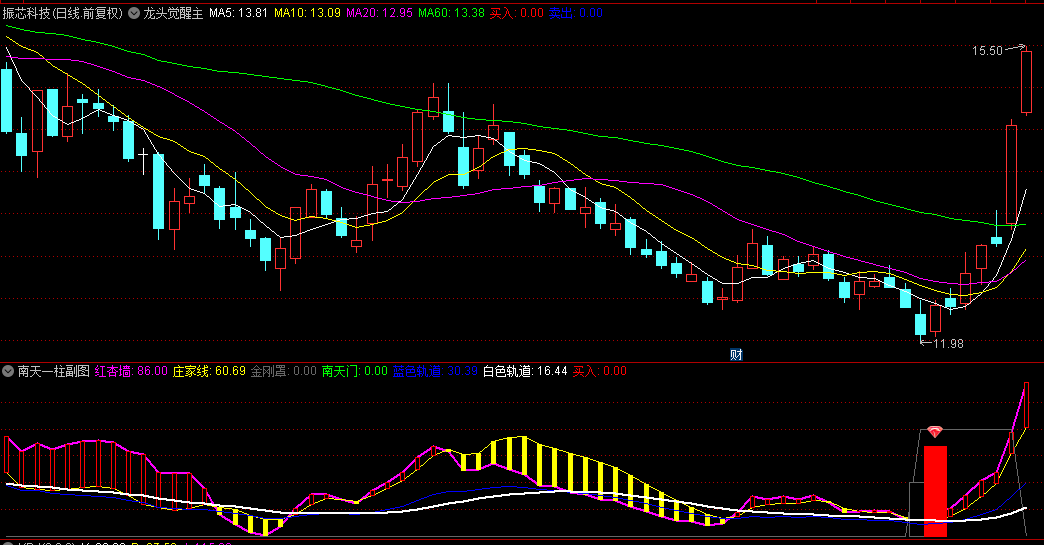This screenshot has height=545, width=1044.
Task: Click the sub-chart 买入: 0.00 value
Action: click(600, 371)
